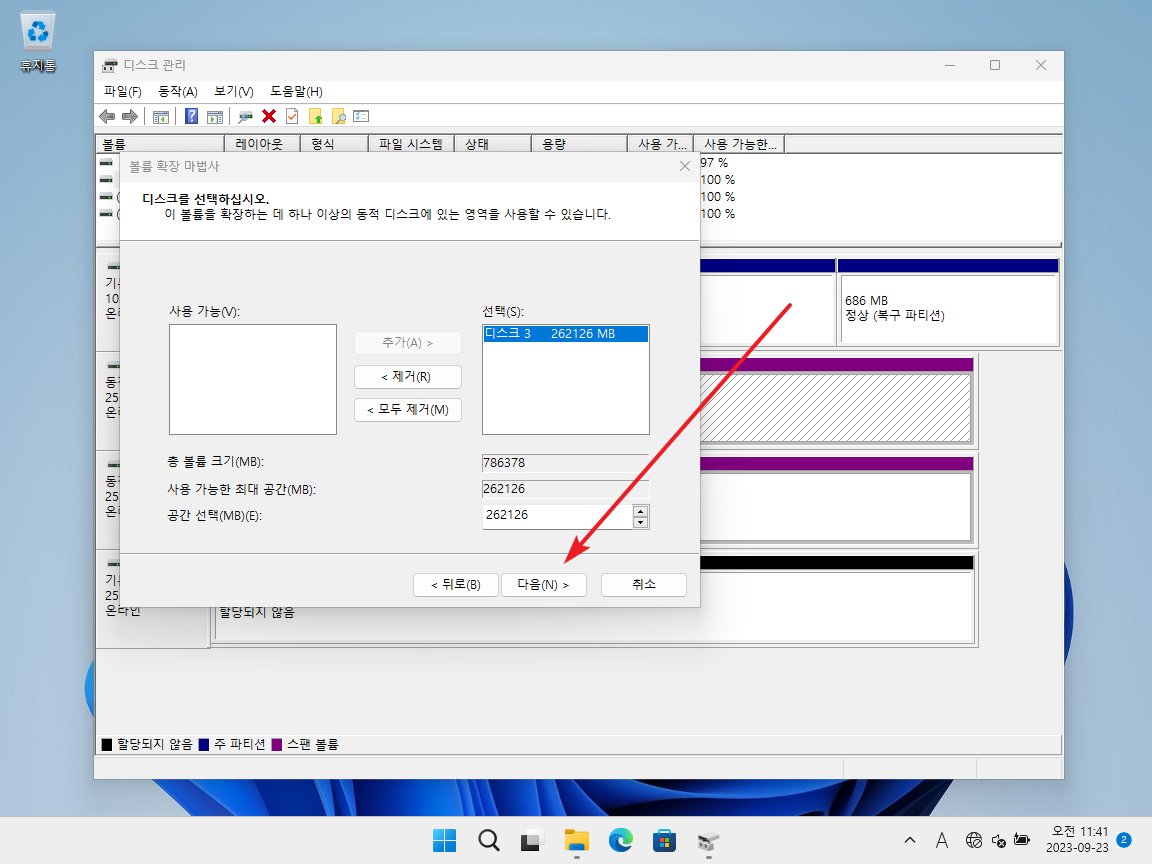1152x864 pixels.
Task: Click the 97 % value in volume list
Action: coord(714,163)
